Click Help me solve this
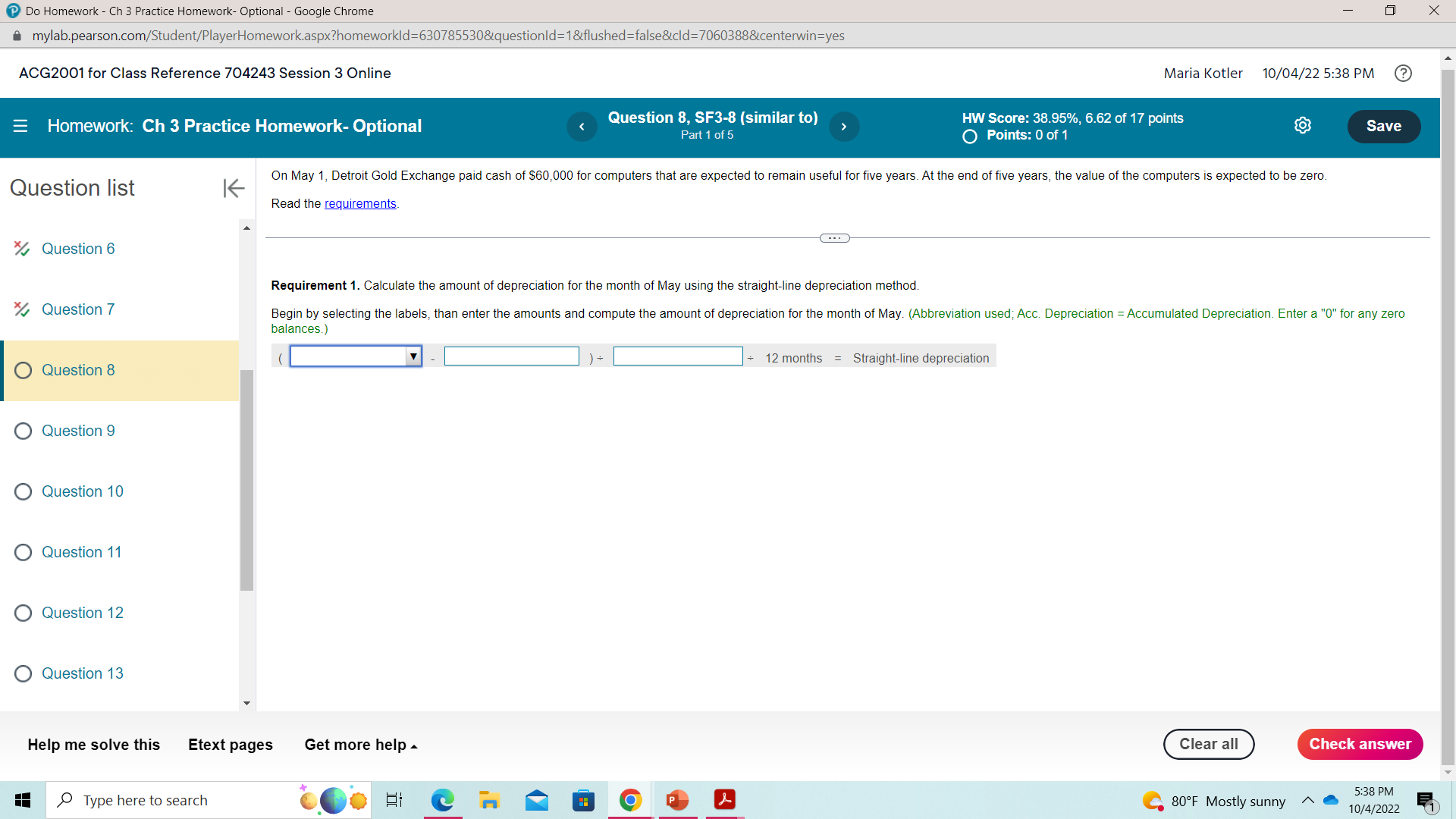 93,745
